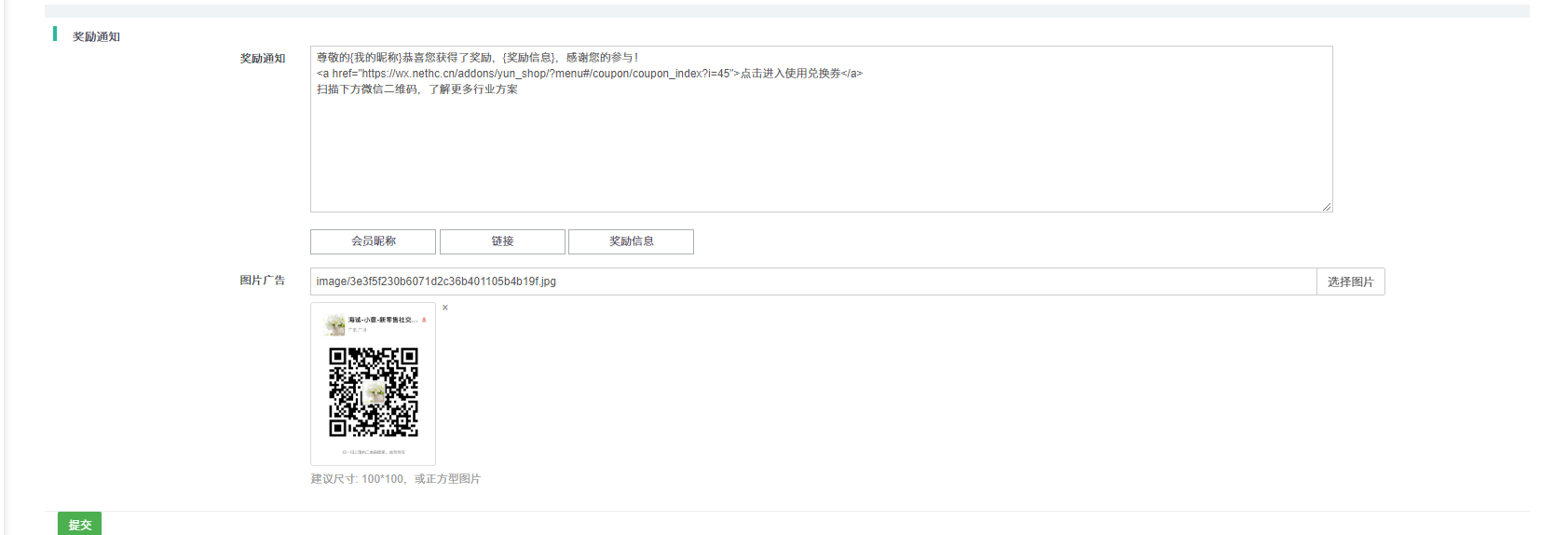Remove the uploaded QR code image

click(x=445, y=308)
